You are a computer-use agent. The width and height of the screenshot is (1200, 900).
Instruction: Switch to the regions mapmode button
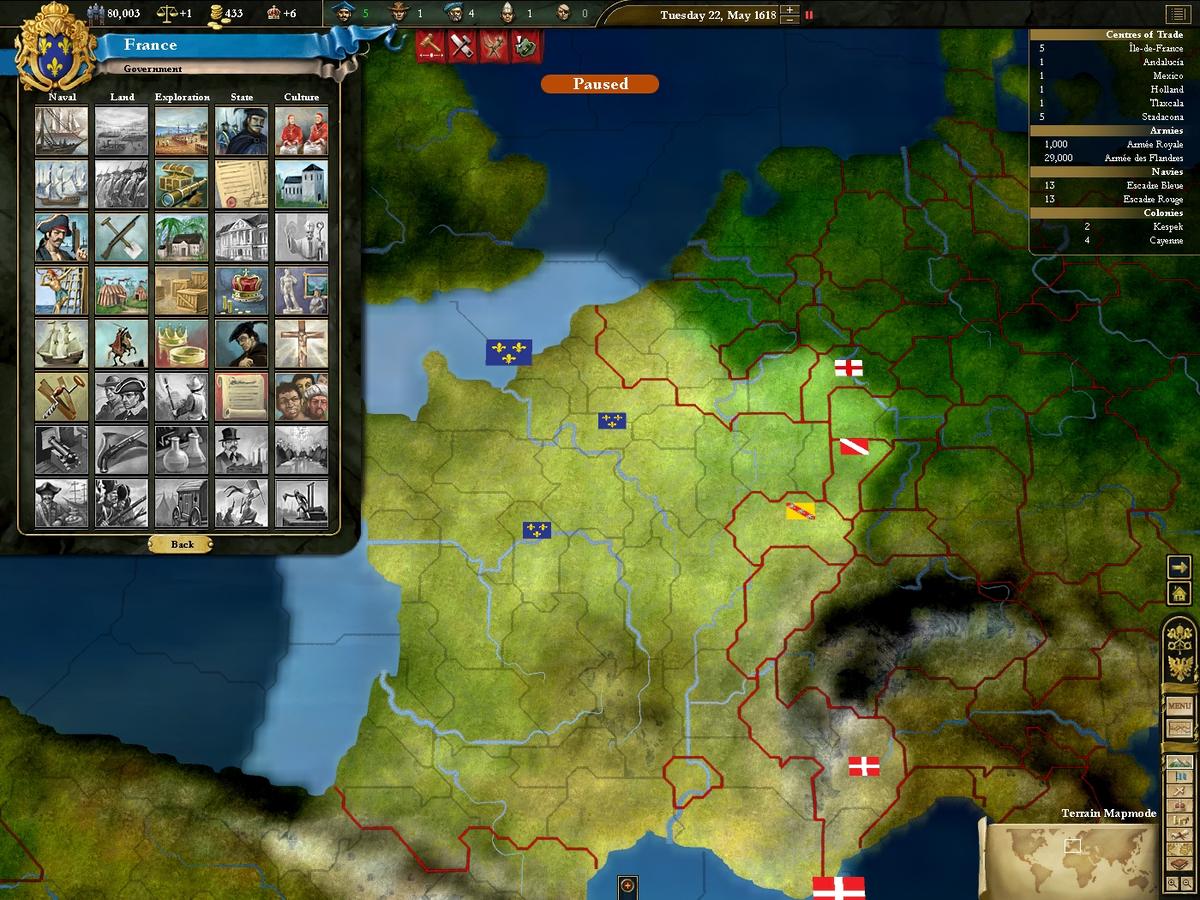click(1180, 849)
